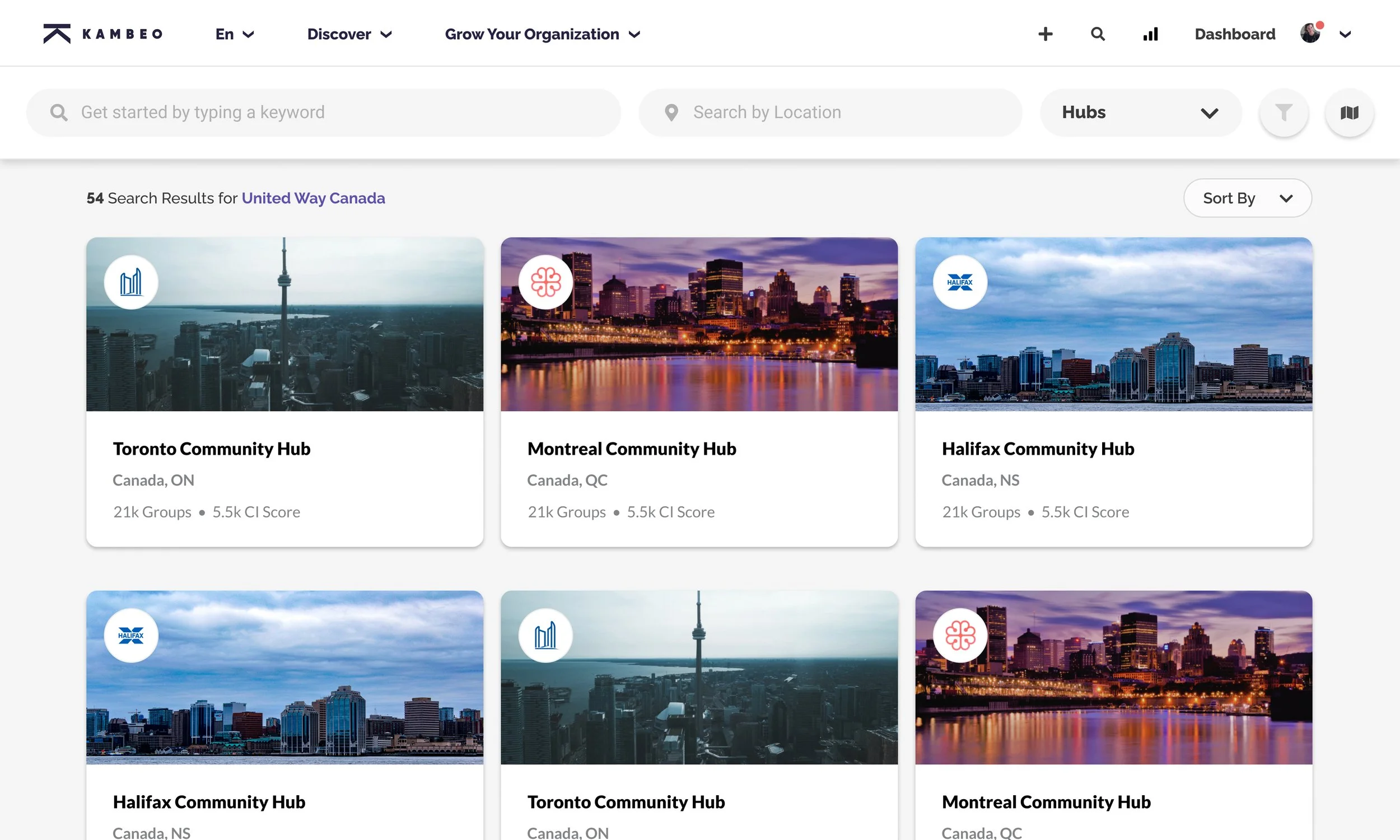
Task: Click the profile avatar picture
Action: pos(1310,33)
